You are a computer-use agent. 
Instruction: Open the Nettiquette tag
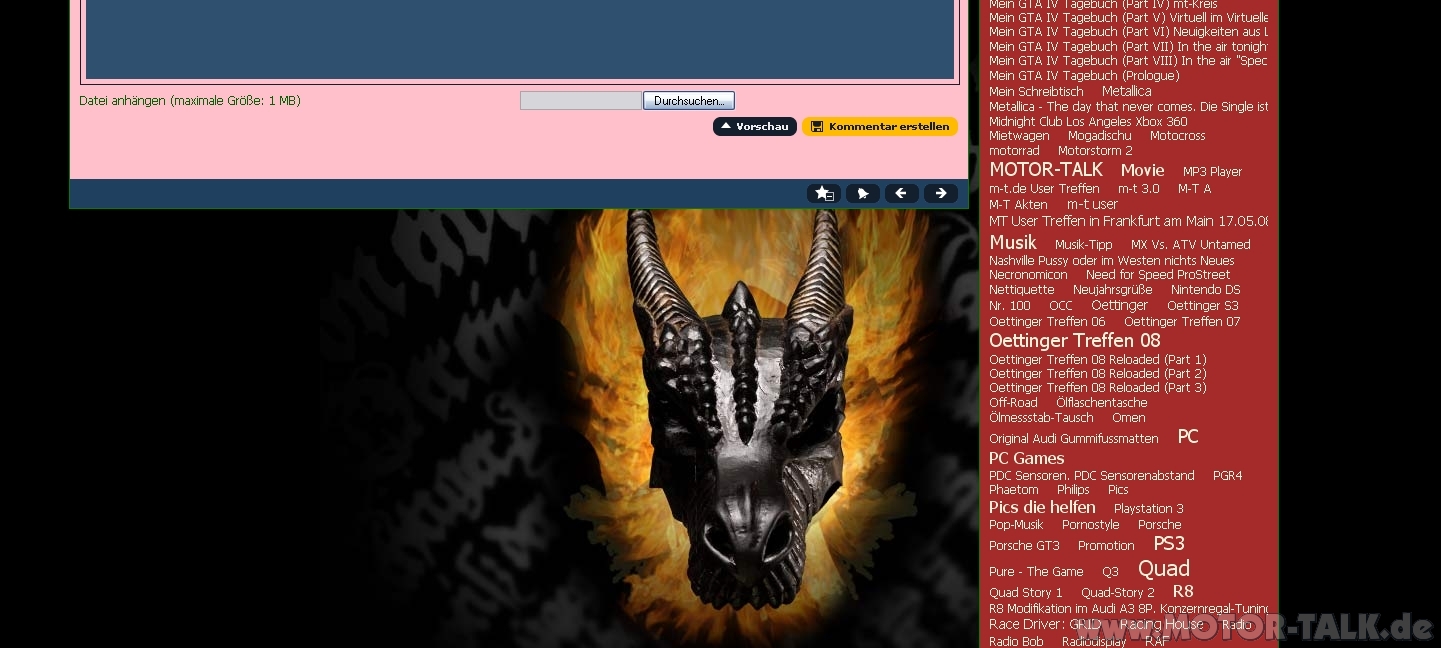[x=1022, y=290]
